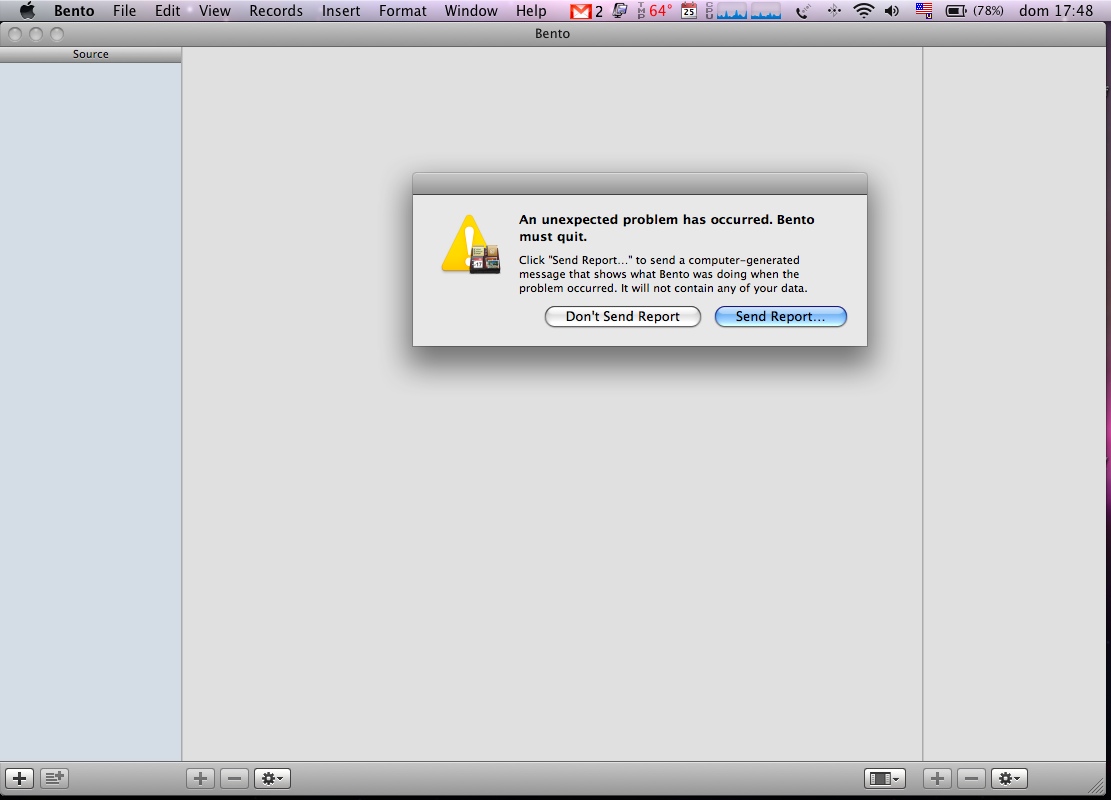Open the form-area gear action menu
1111x800 pixels.
point(272,779)
